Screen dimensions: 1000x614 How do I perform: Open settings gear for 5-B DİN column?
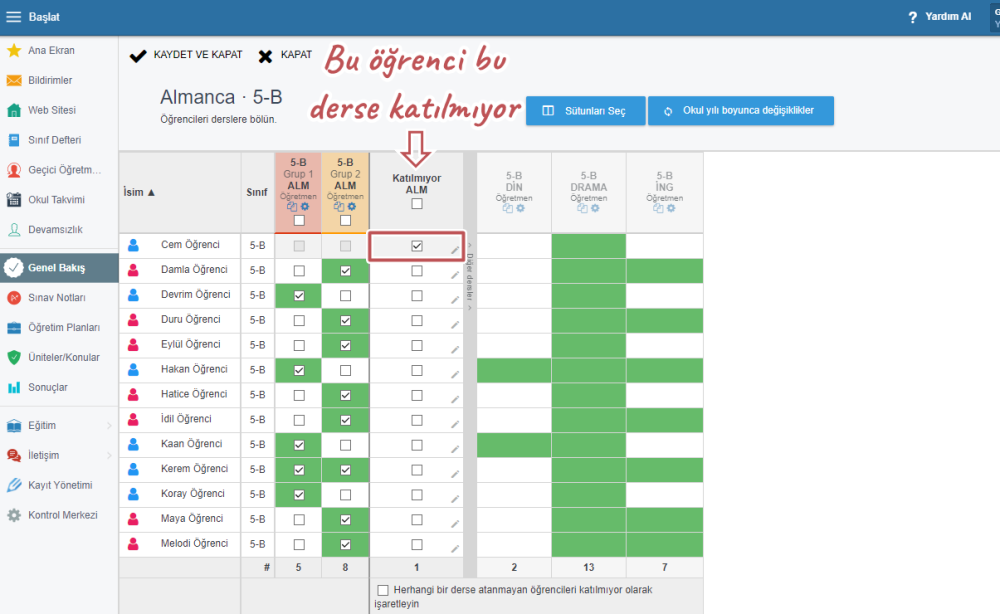[520, 208]
